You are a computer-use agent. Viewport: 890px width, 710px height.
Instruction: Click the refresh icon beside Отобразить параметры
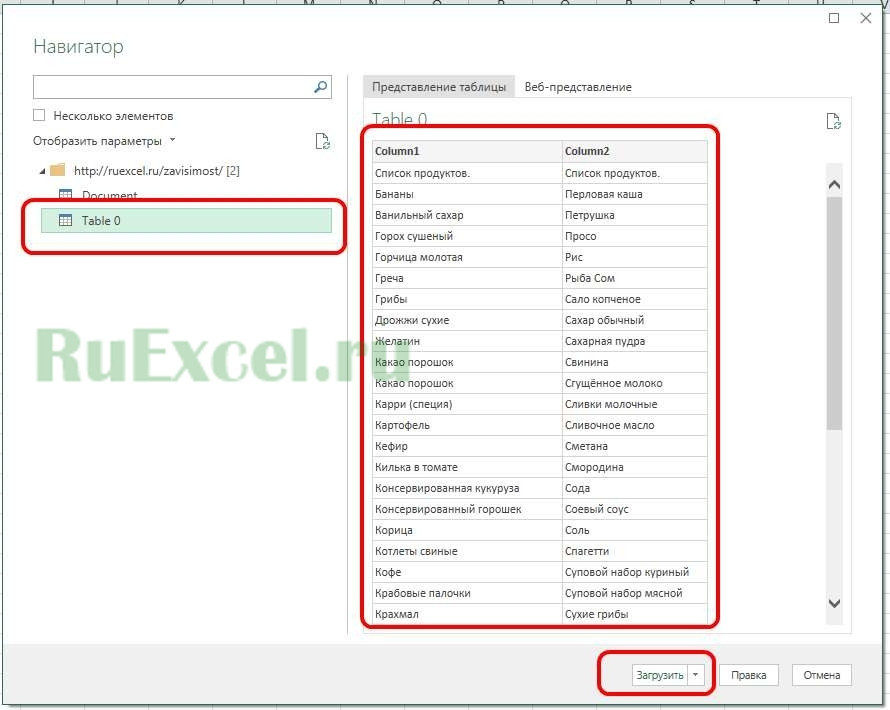(x=322, y=141)
